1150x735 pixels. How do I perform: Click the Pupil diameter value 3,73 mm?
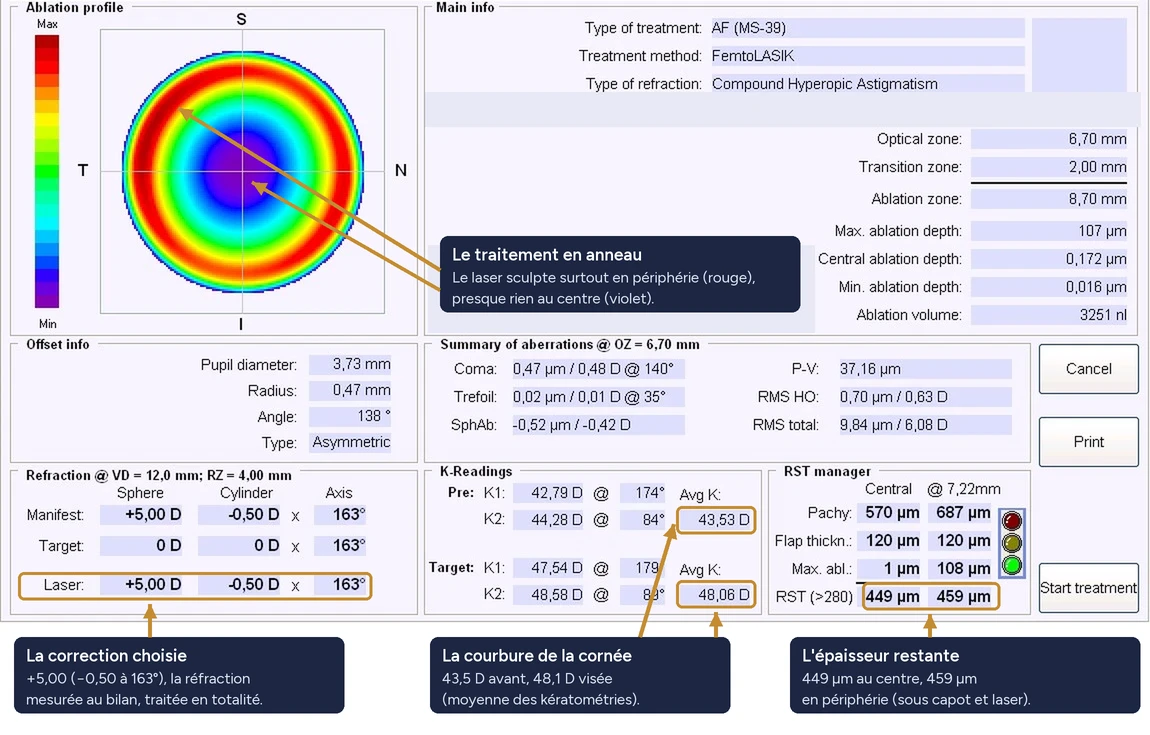[350, 364]
